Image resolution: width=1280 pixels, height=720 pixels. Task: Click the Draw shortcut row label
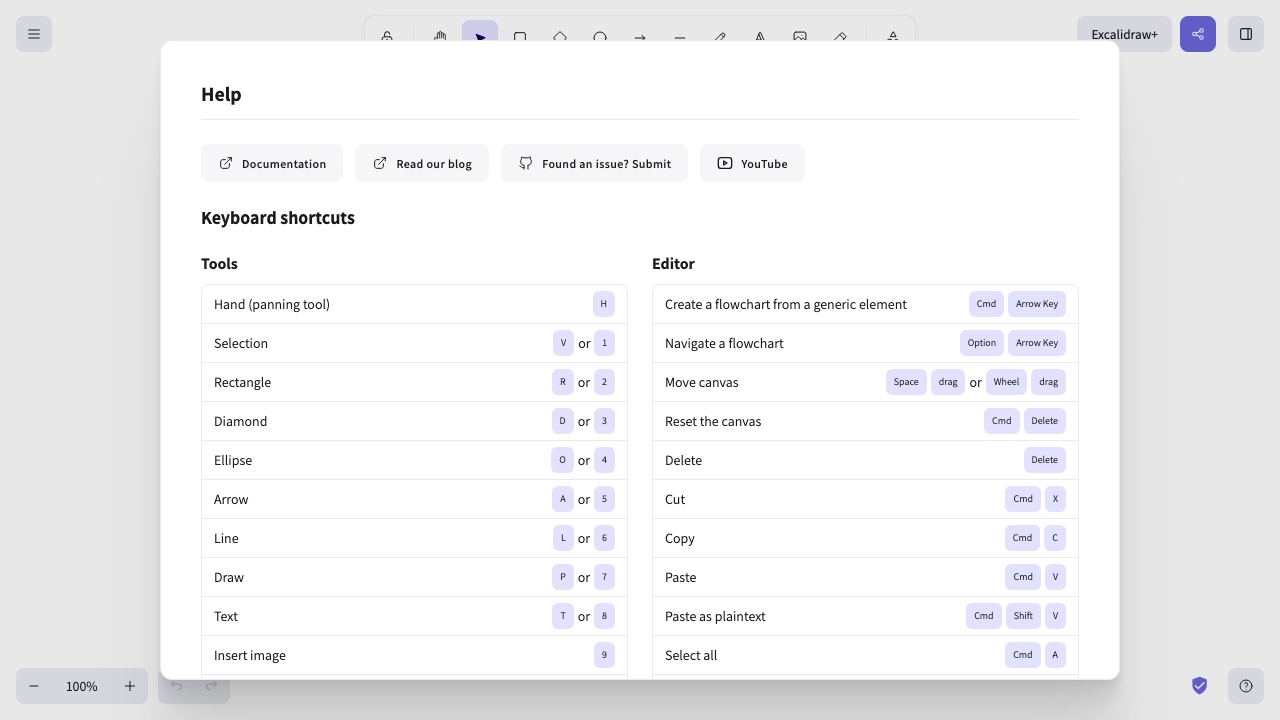tap(229, 577)
